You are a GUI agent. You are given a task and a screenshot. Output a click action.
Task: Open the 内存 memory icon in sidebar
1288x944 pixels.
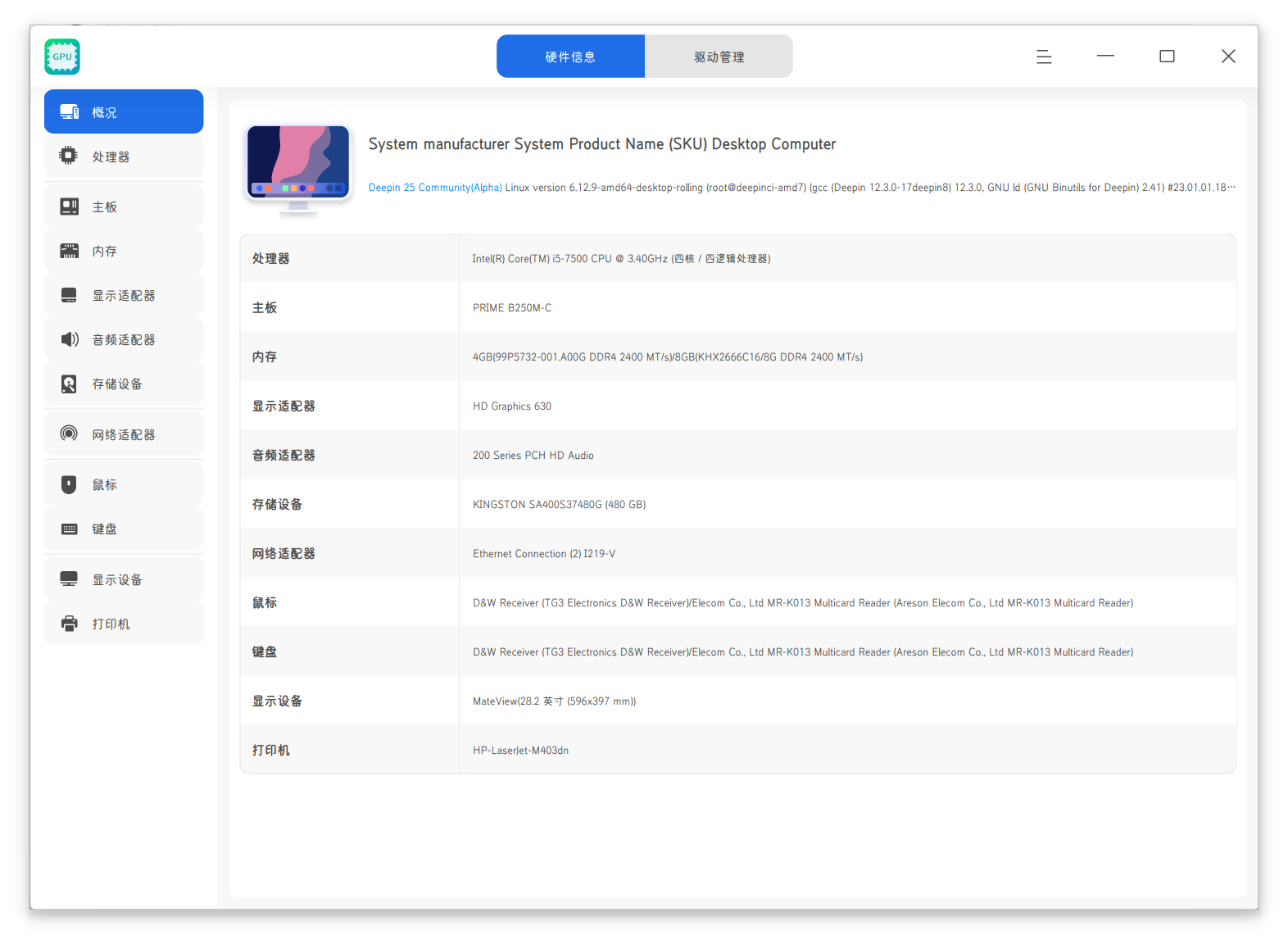(70, 251)
